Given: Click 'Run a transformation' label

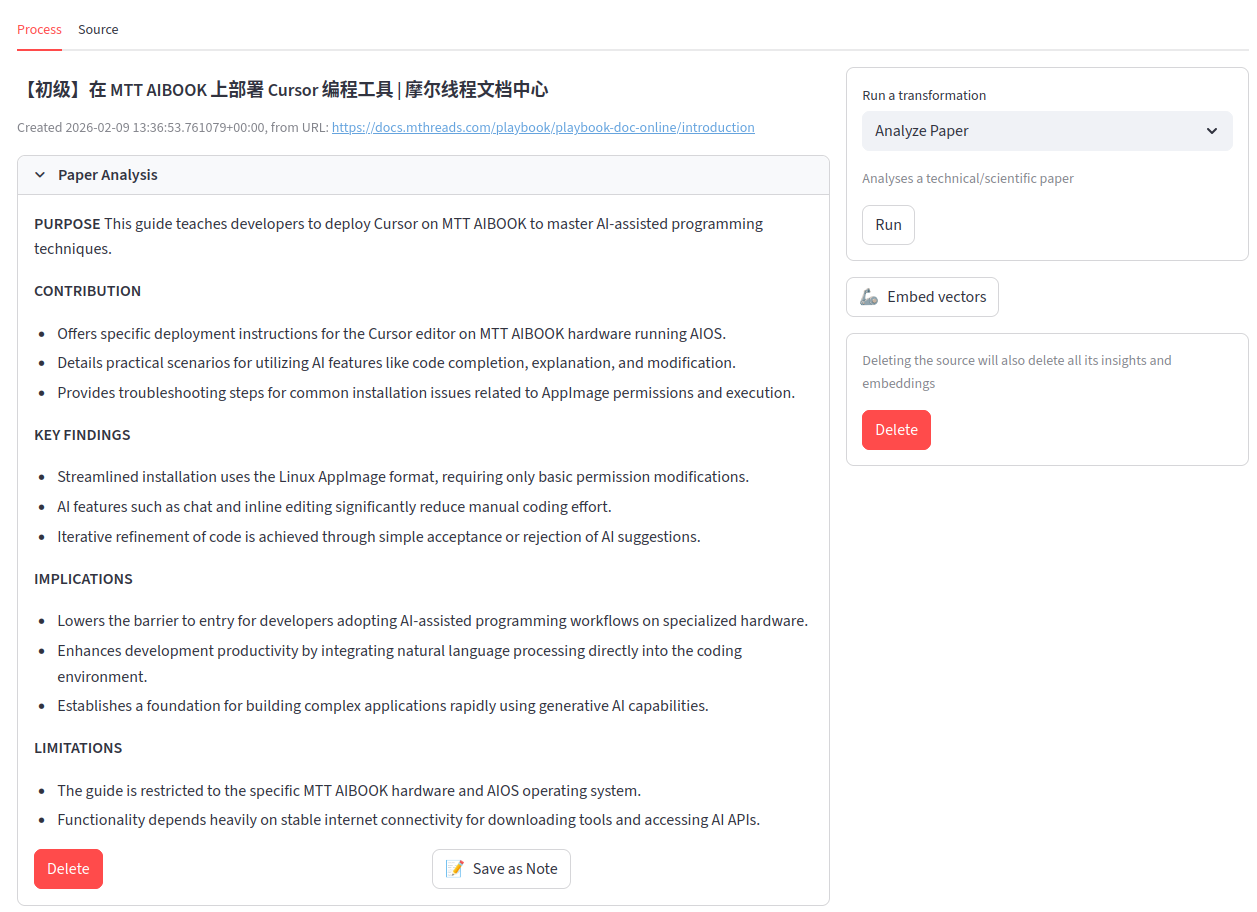Looking at the screenshot, I should tap(924, 95).
